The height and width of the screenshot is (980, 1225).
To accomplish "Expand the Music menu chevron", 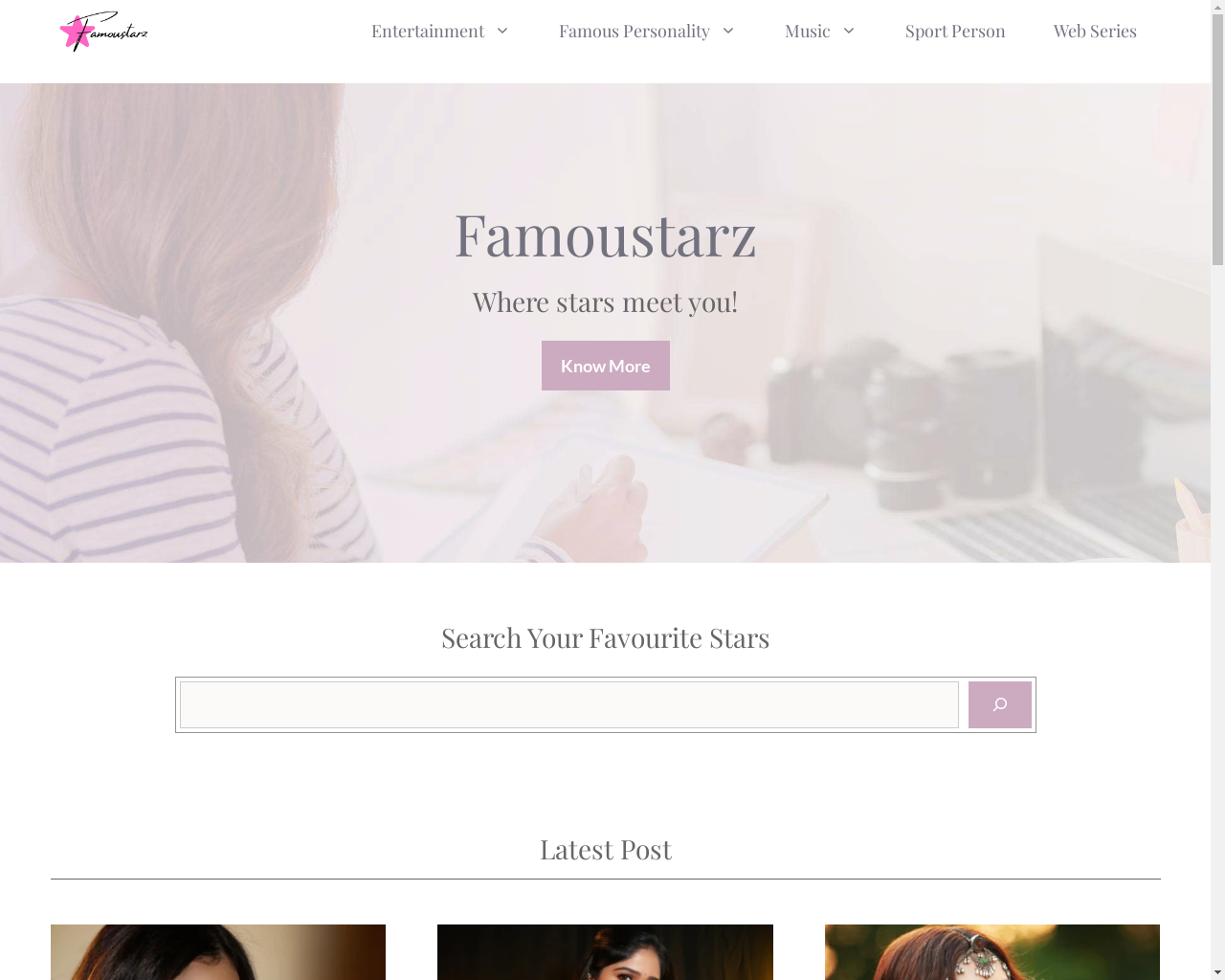I will [848, 32].
